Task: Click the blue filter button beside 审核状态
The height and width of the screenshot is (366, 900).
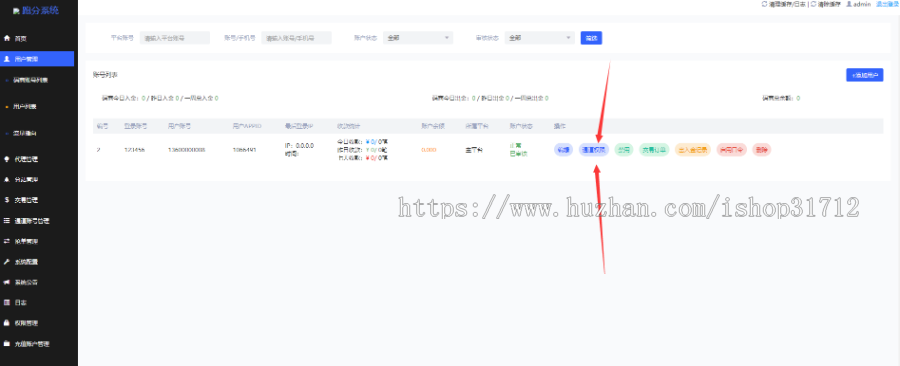Action: [591, 38]
